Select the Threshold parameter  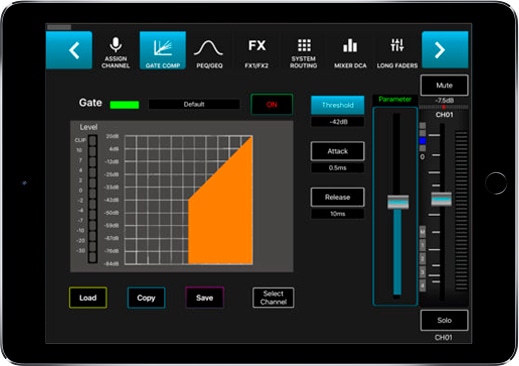pyautogui.click(x=337, y=105)
